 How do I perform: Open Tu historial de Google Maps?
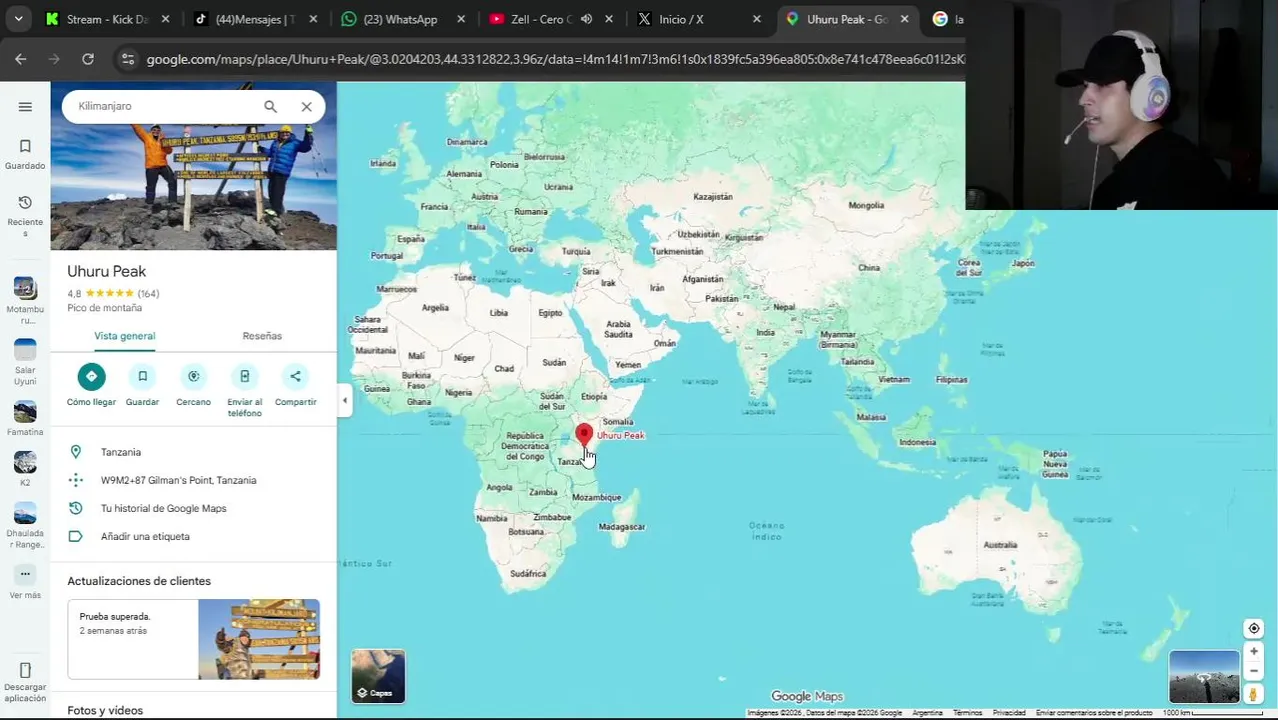194,508
